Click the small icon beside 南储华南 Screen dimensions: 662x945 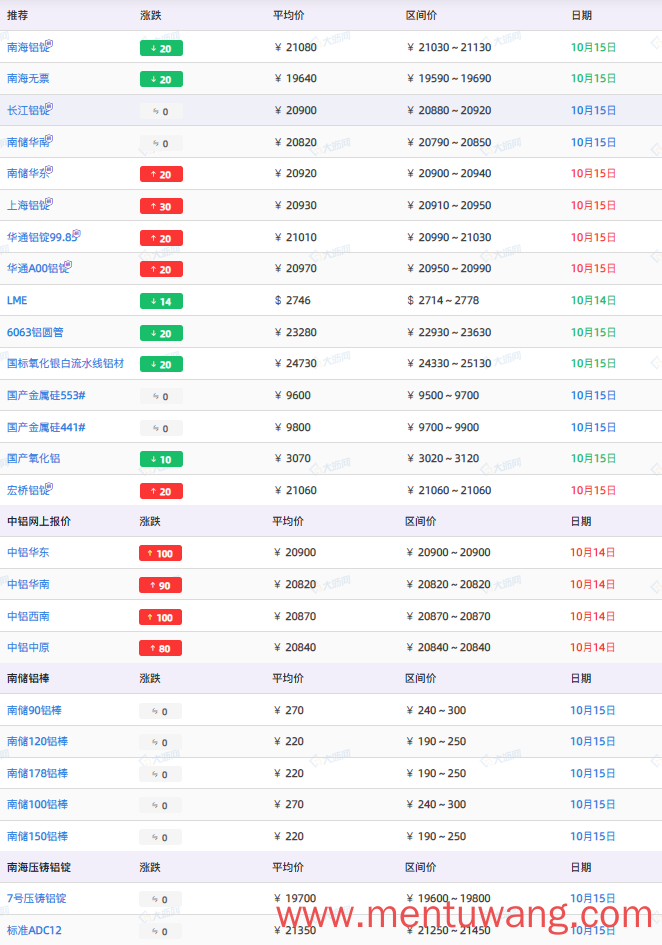click(49, 139)
